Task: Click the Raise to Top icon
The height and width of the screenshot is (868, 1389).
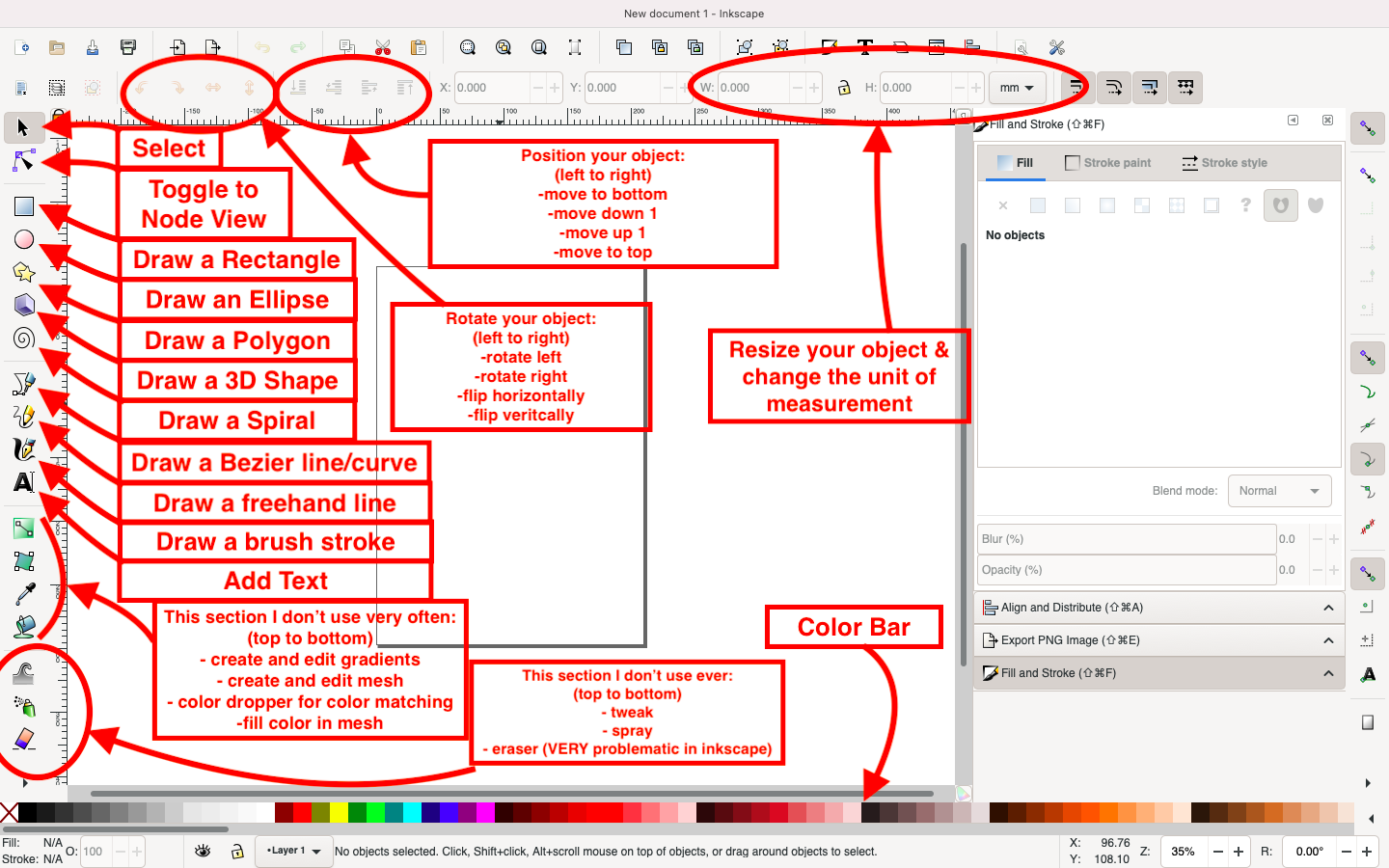Action: click(x=405, y=88)
